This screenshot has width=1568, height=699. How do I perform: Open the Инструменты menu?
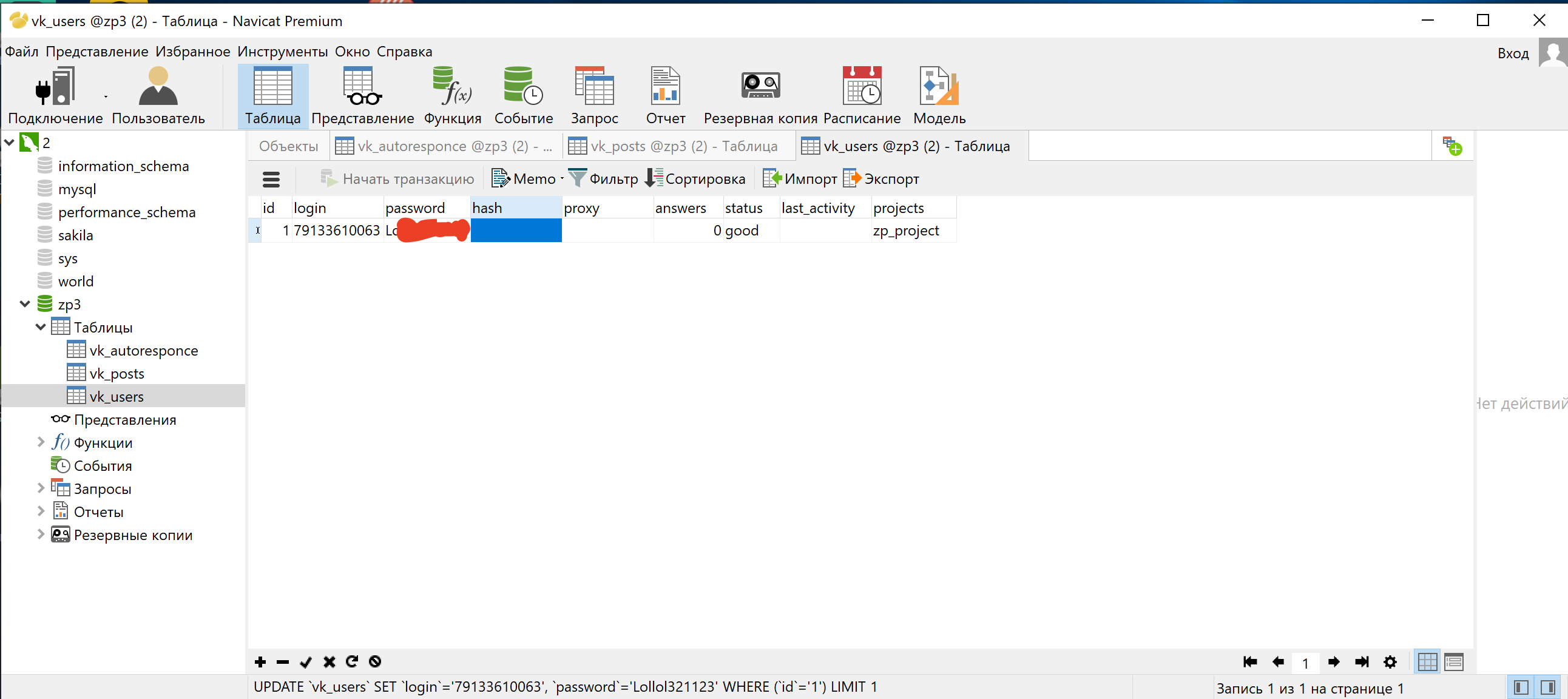pyautogui.click(x=282, y=52)
